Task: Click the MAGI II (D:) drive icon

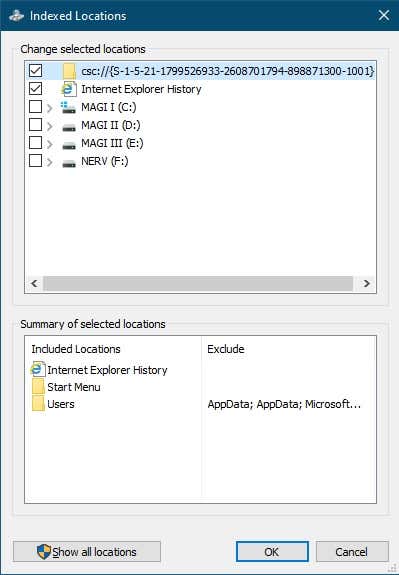Action: [x=69, y=127]
